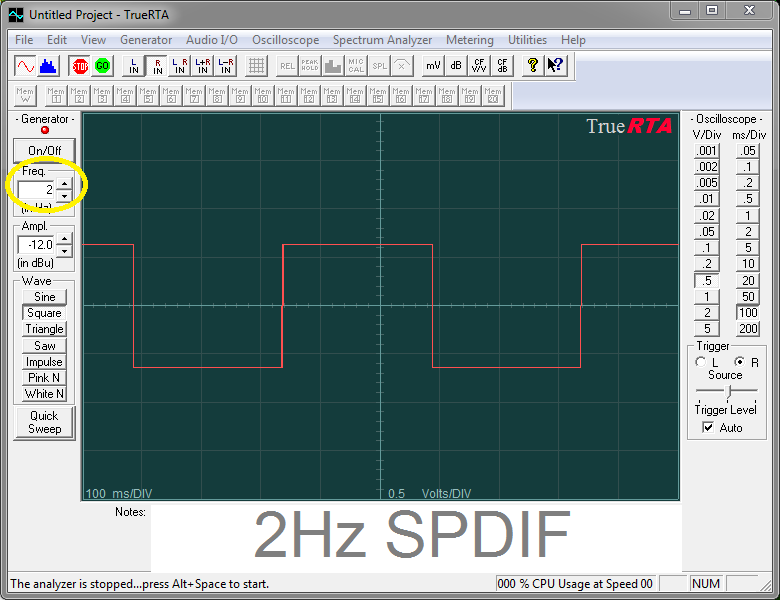Open the File menu
Viewport: 780px width, 600px height.
point(24,40)
